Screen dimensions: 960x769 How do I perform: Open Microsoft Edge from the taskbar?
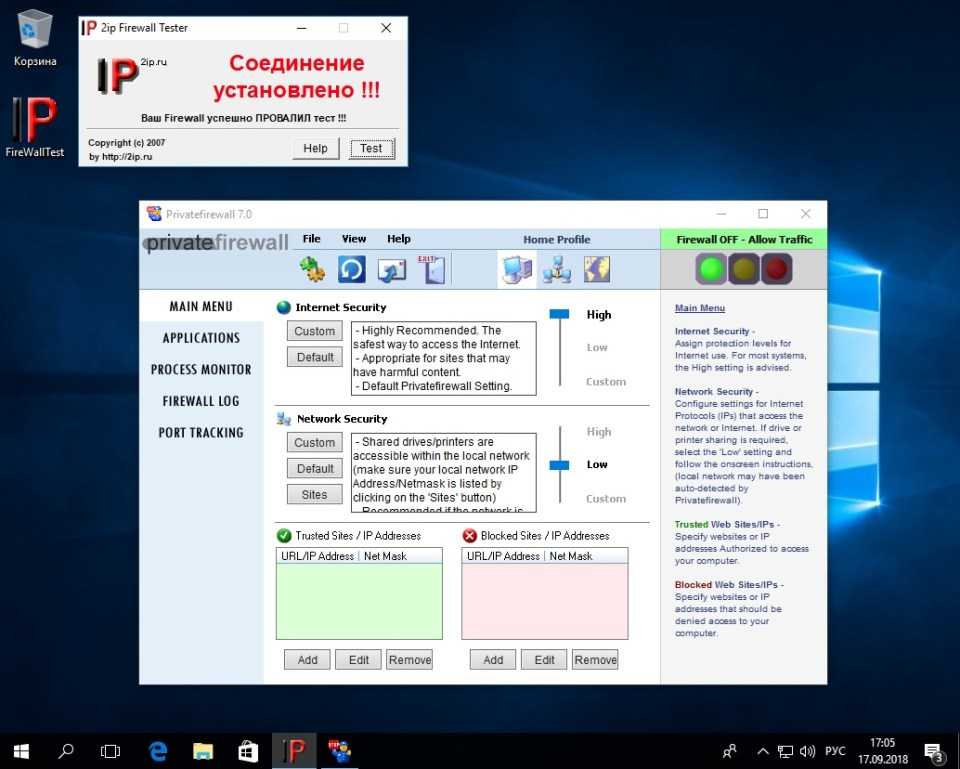[x=158, y=750]
